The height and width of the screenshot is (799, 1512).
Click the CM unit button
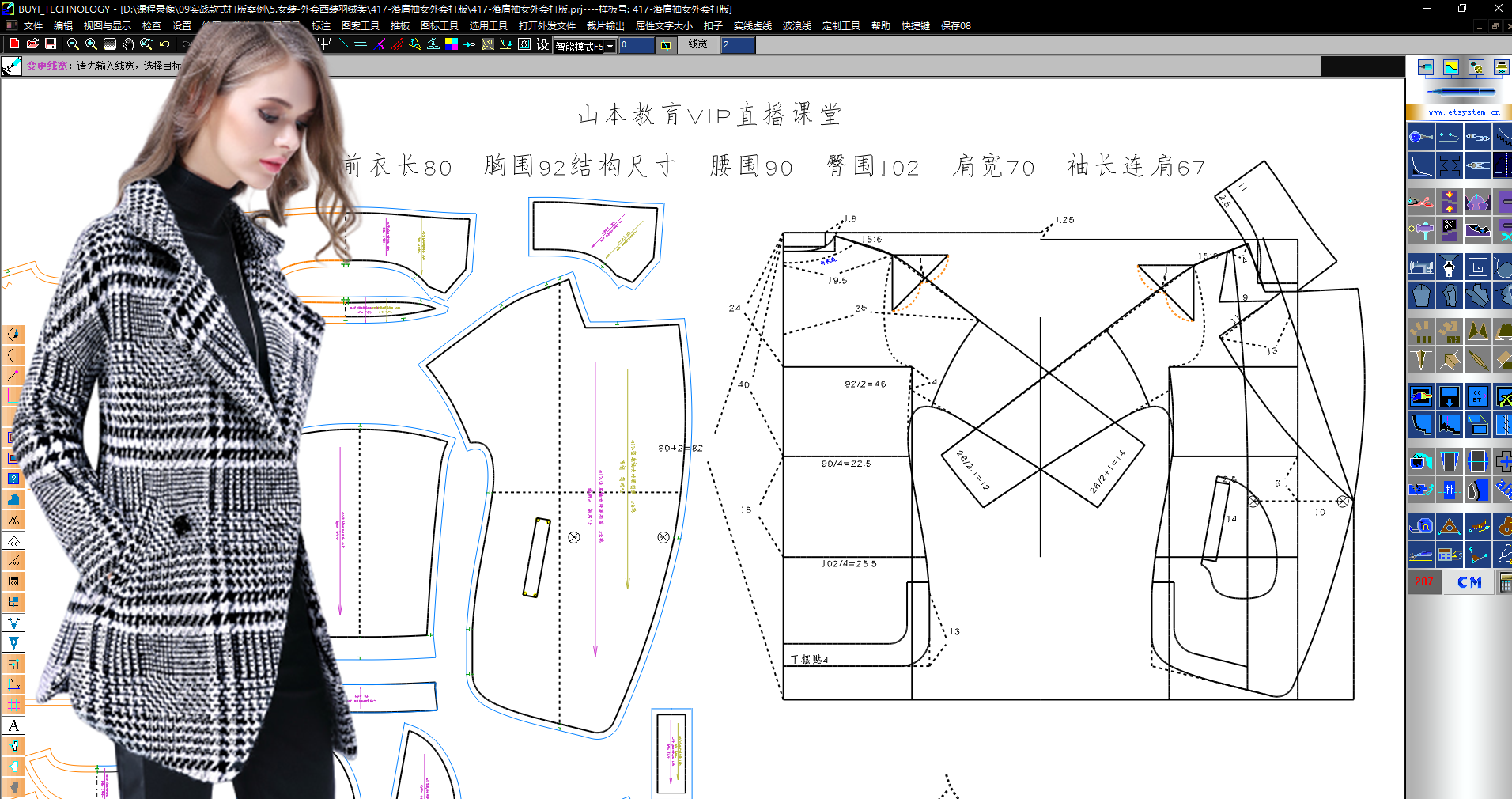tap(1469, 582)
